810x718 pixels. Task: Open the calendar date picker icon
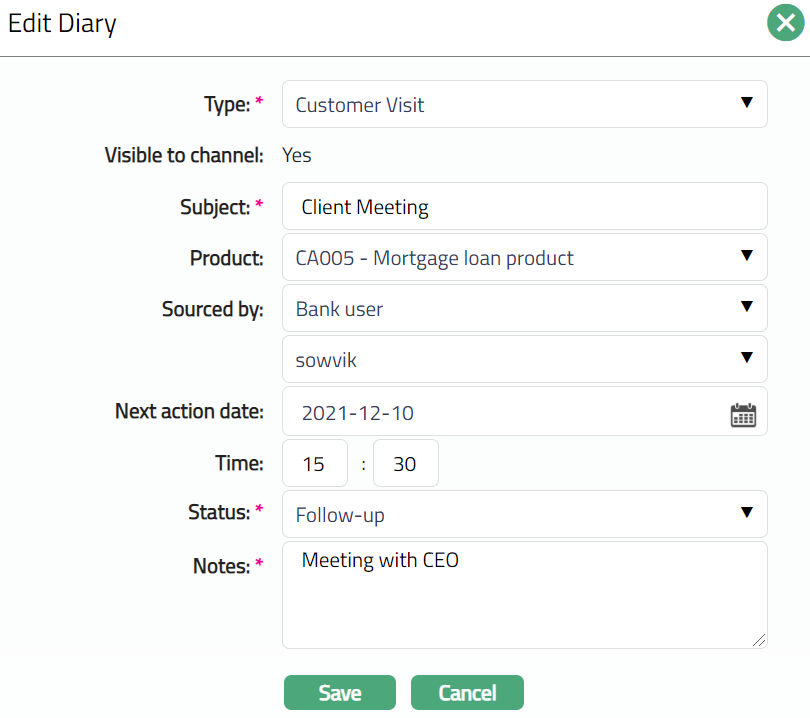click(743, 415)
